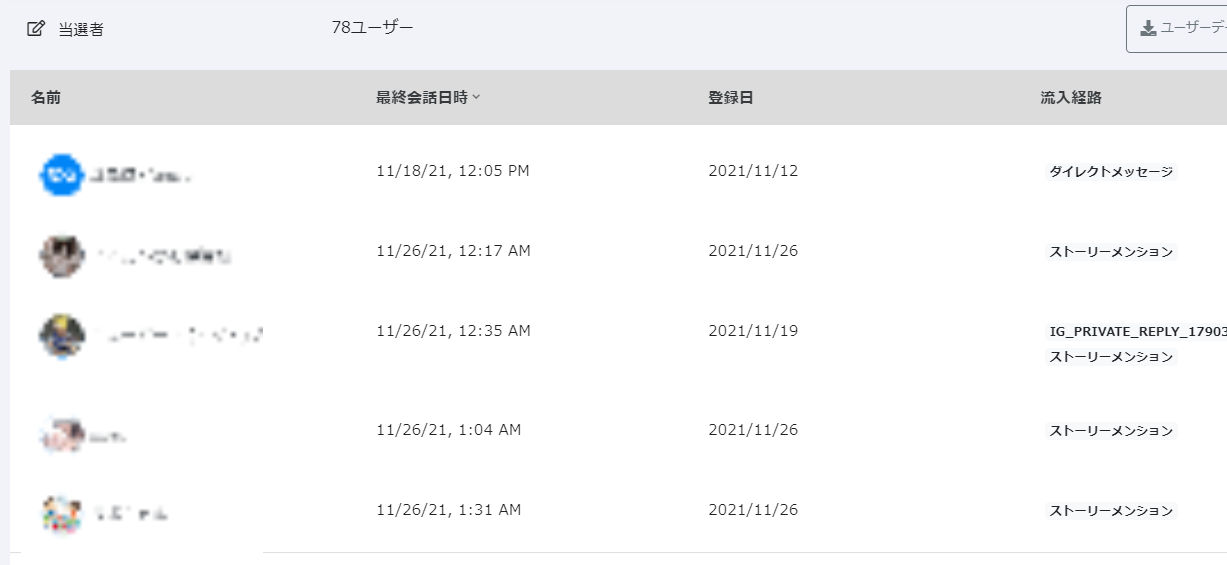The width and height of the screenshot is (1227, 565).
Task: Select the IG_PRIVATE_REPLY tag
Action: tap(1136, 331)
